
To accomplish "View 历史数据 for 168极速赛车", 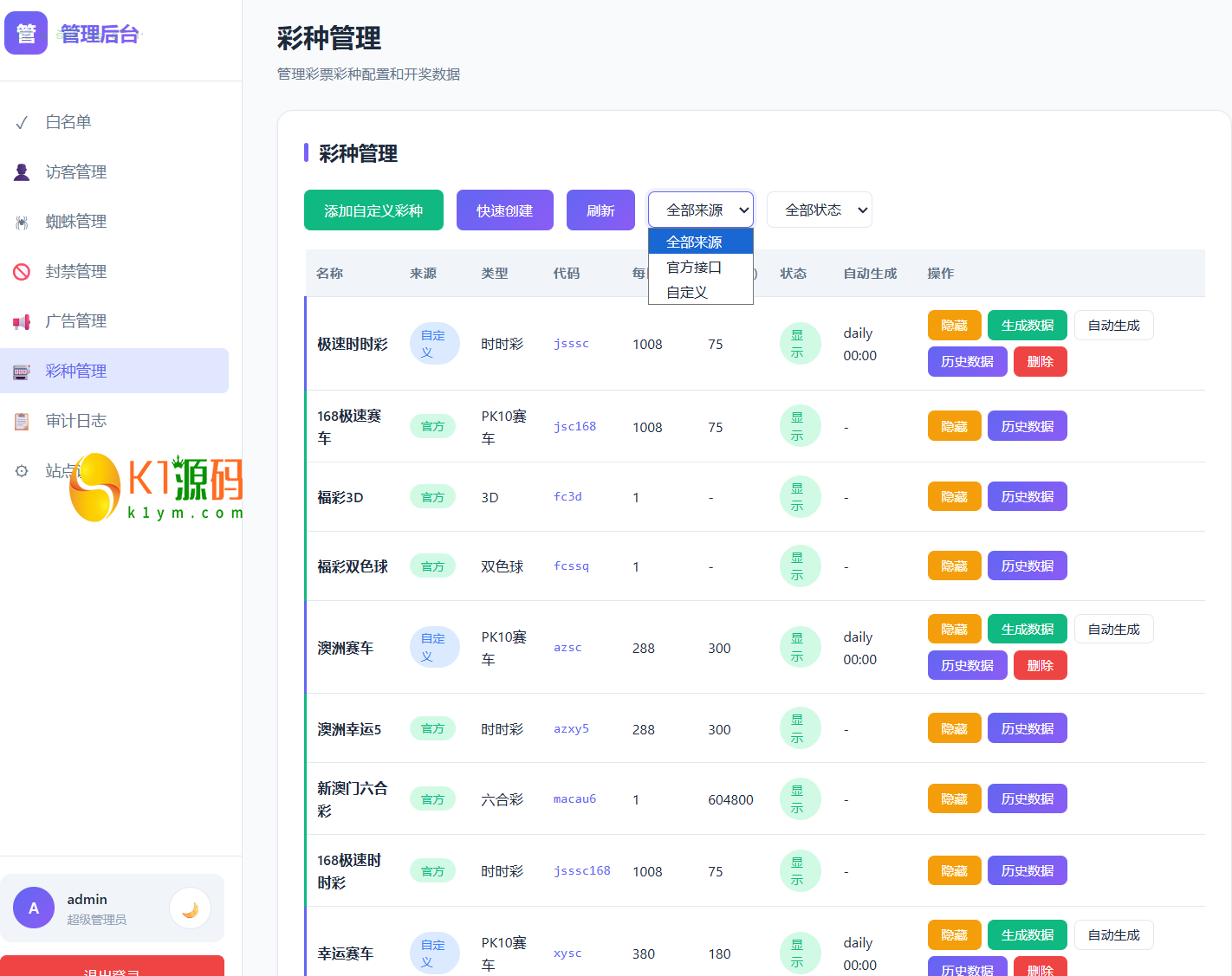I will pyautogui.click(x=1028, y=426).
